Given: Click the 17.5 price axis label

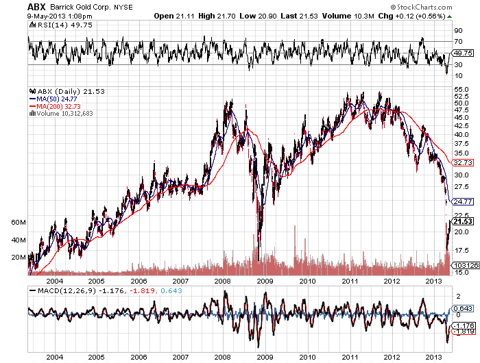Looking at the screenshot, I should pyautogui.click(x=461, y=250).
